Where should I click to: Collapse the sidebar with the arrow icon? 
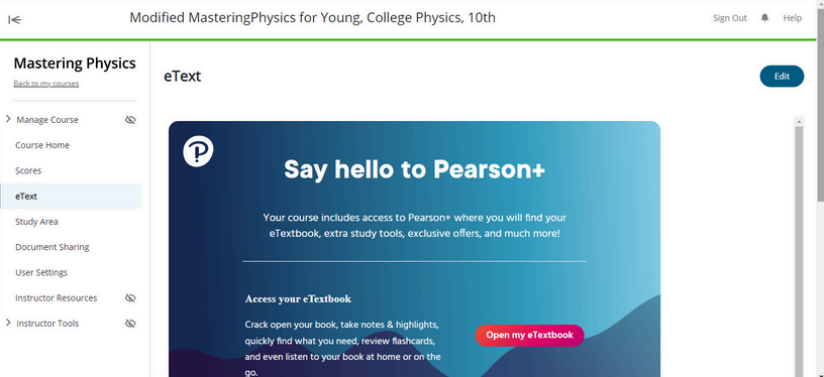(x=15, y=20)
